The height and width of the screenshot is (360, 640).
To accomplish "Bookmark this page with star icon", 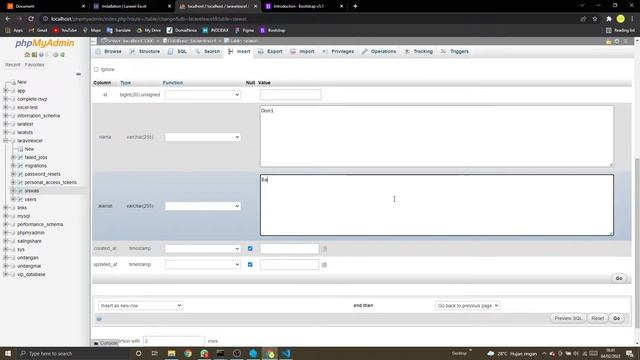I will tap(595, 19).
